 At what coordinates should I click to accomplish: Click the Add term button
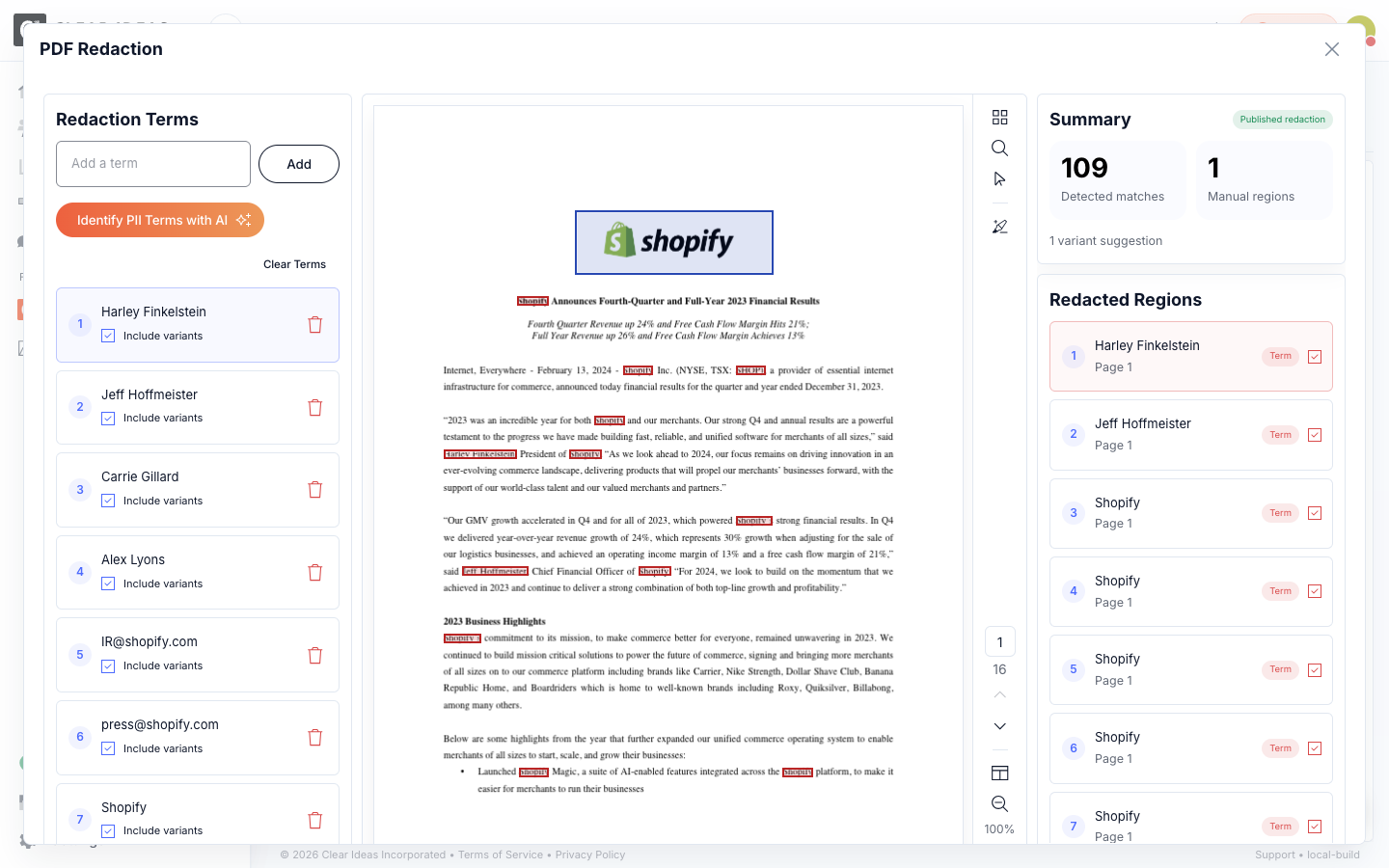tap(299, 164)
